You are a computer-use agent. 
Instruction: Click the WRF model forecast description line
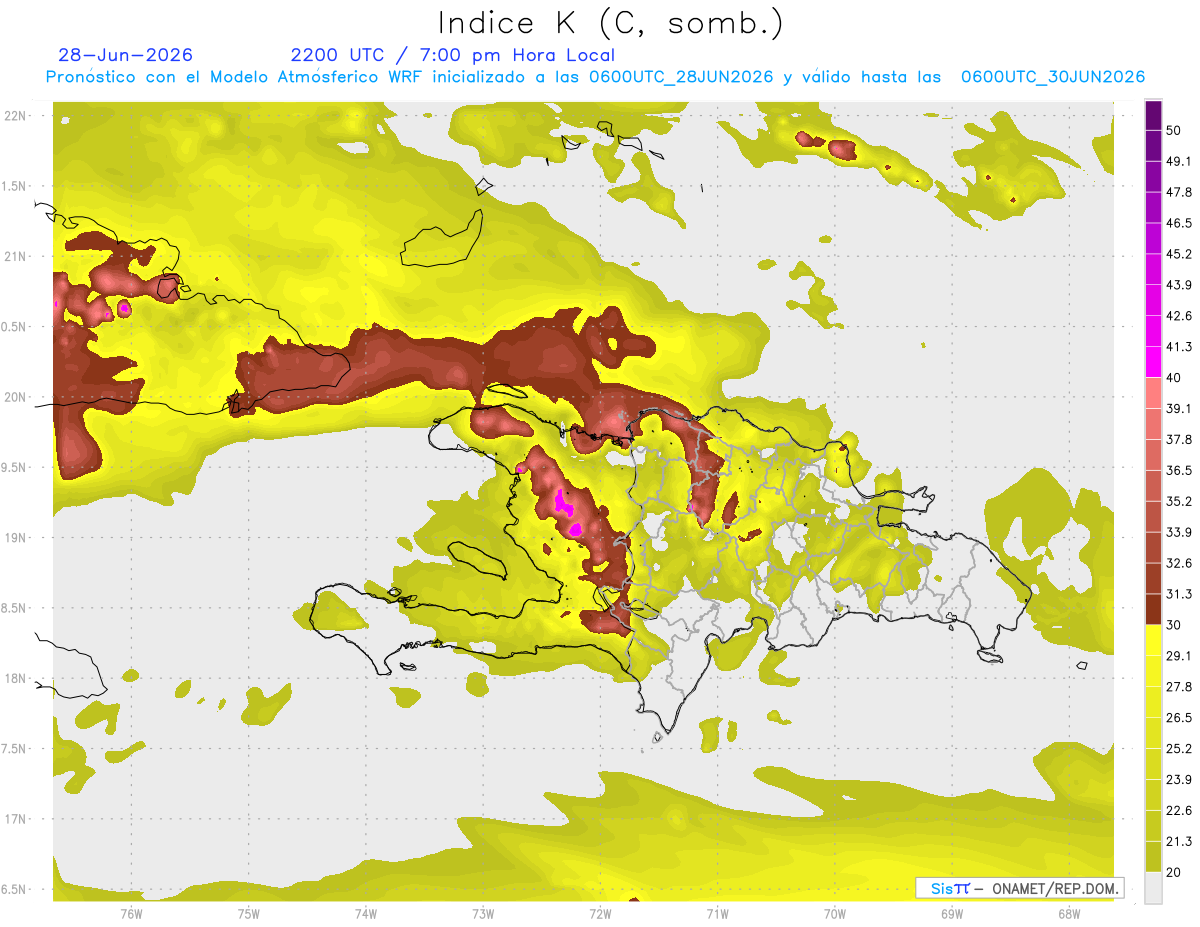595,77
